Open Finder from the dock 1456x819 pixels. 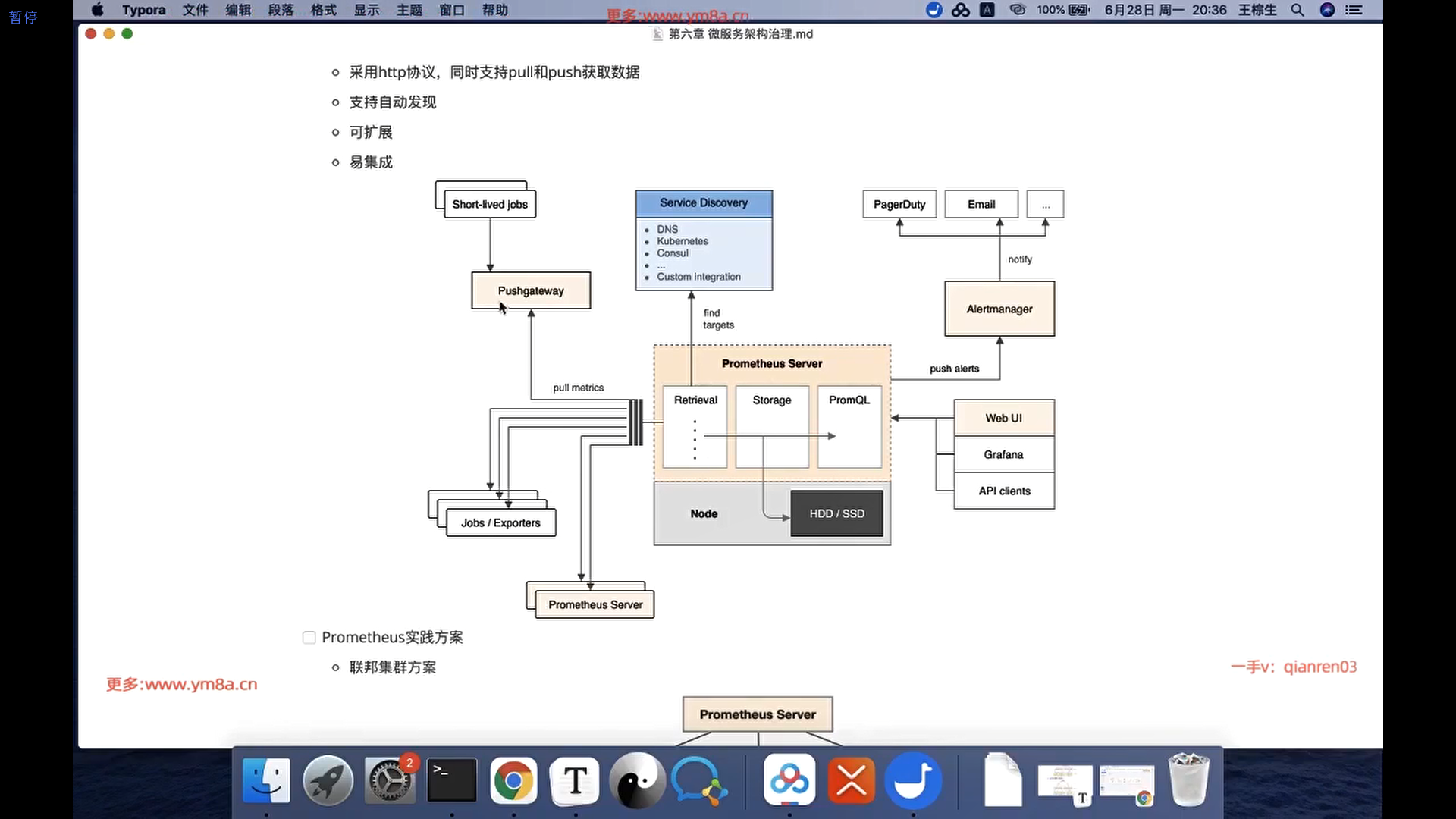[x=266, y=780]
